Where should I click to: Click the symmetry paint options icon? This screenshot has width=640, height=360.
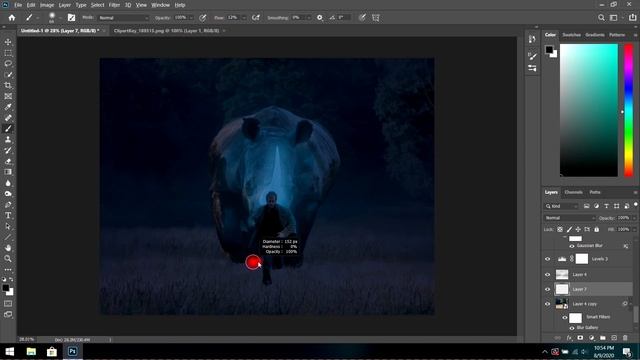tap(376, 18)
